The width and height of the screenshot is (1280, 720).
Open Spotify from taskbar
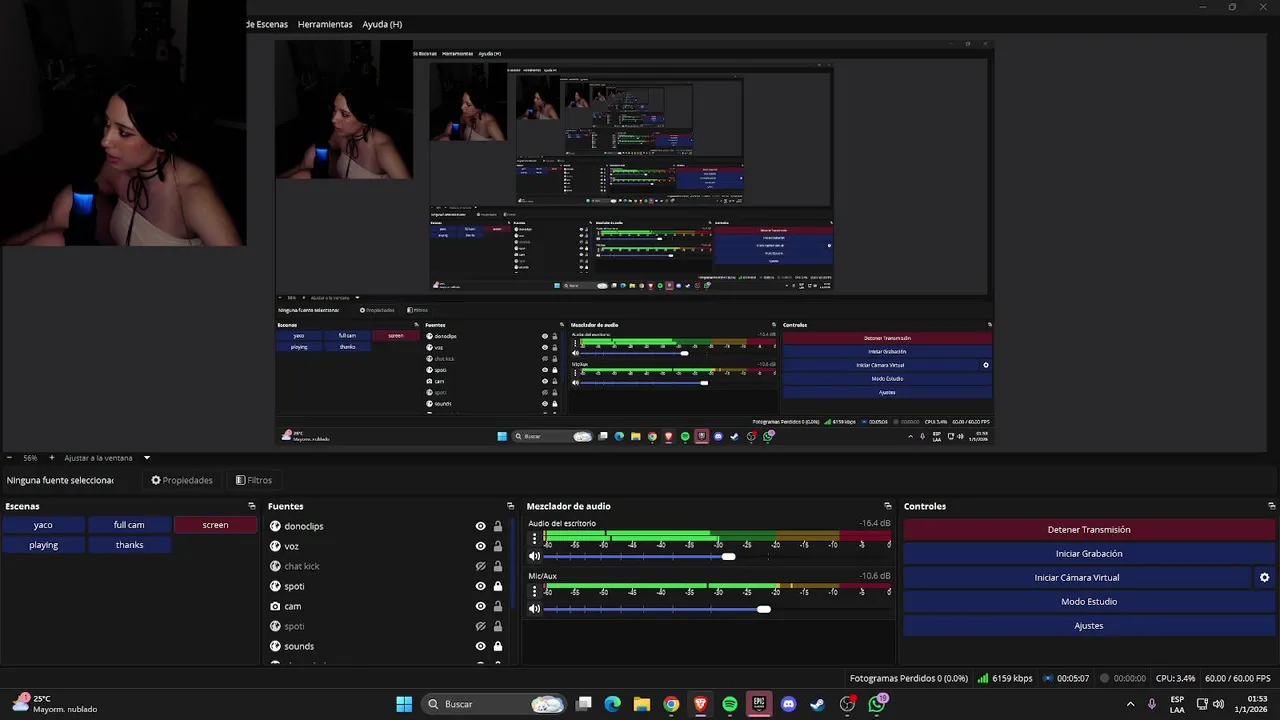(x=730, y=704)
